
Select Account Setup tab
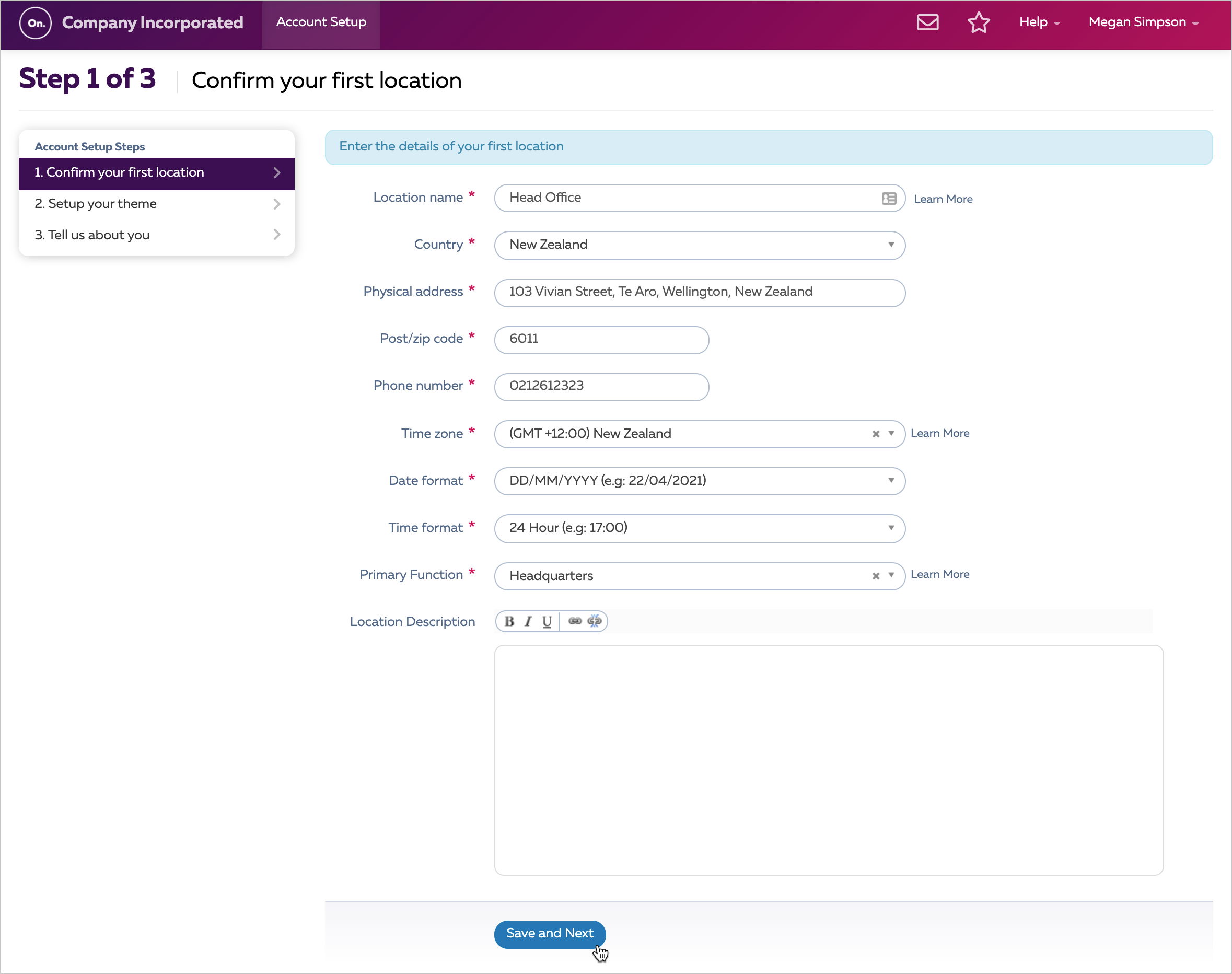pos(321,23)
